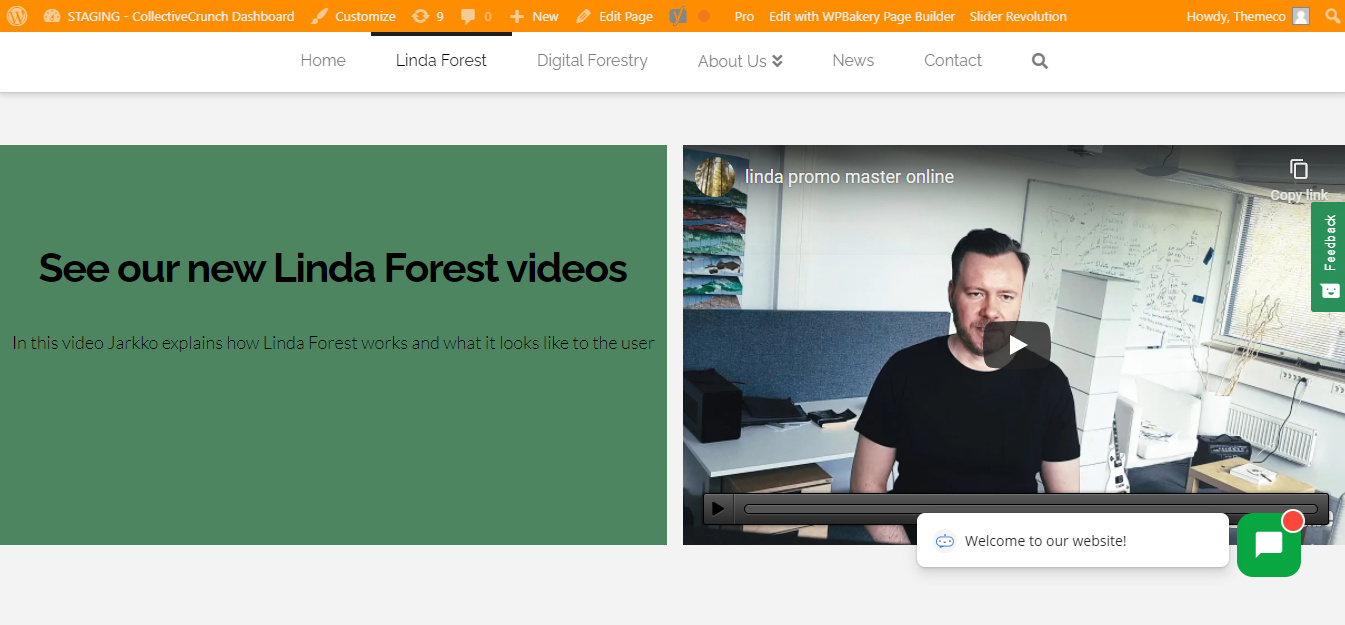Screen dimensions: 1345x625
Task: Open the green chat widget button
Action: [1269, 545]
